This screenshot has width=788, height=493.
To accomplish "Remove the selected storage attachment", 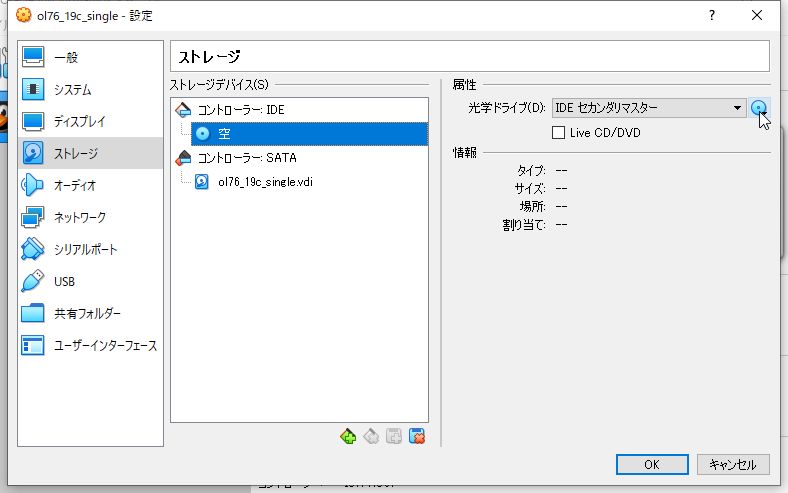I will [417, 436].
